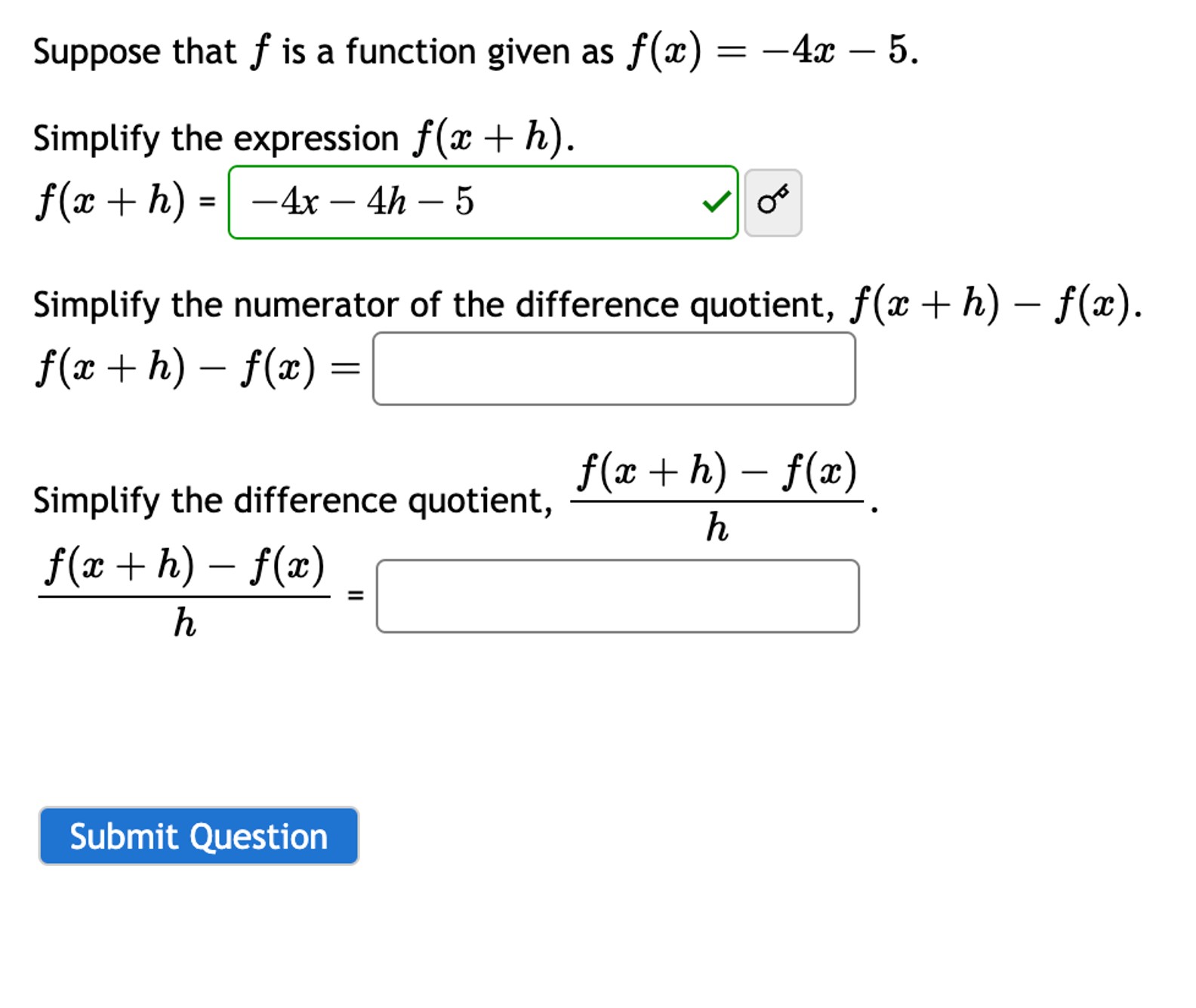Click inside the empty box after h fraction
This screenshot has height=1008, width=1196.
coord(618,595)
